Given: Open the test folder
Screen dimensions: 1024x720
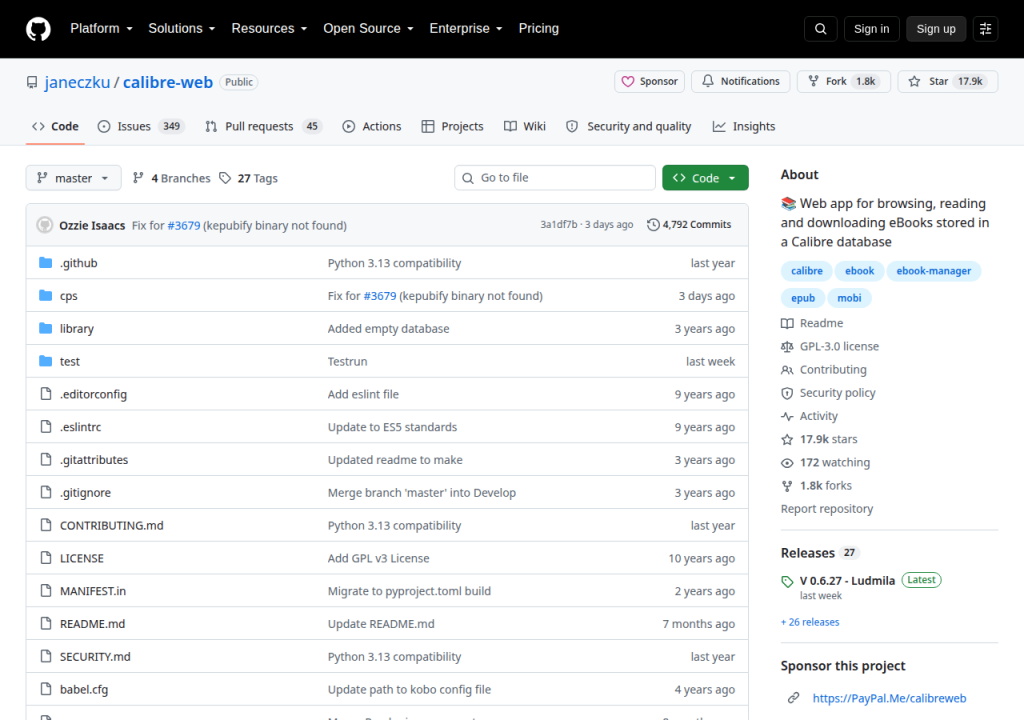Looking at the screenshot, I should pyautogui.click(x=69, y=361).
